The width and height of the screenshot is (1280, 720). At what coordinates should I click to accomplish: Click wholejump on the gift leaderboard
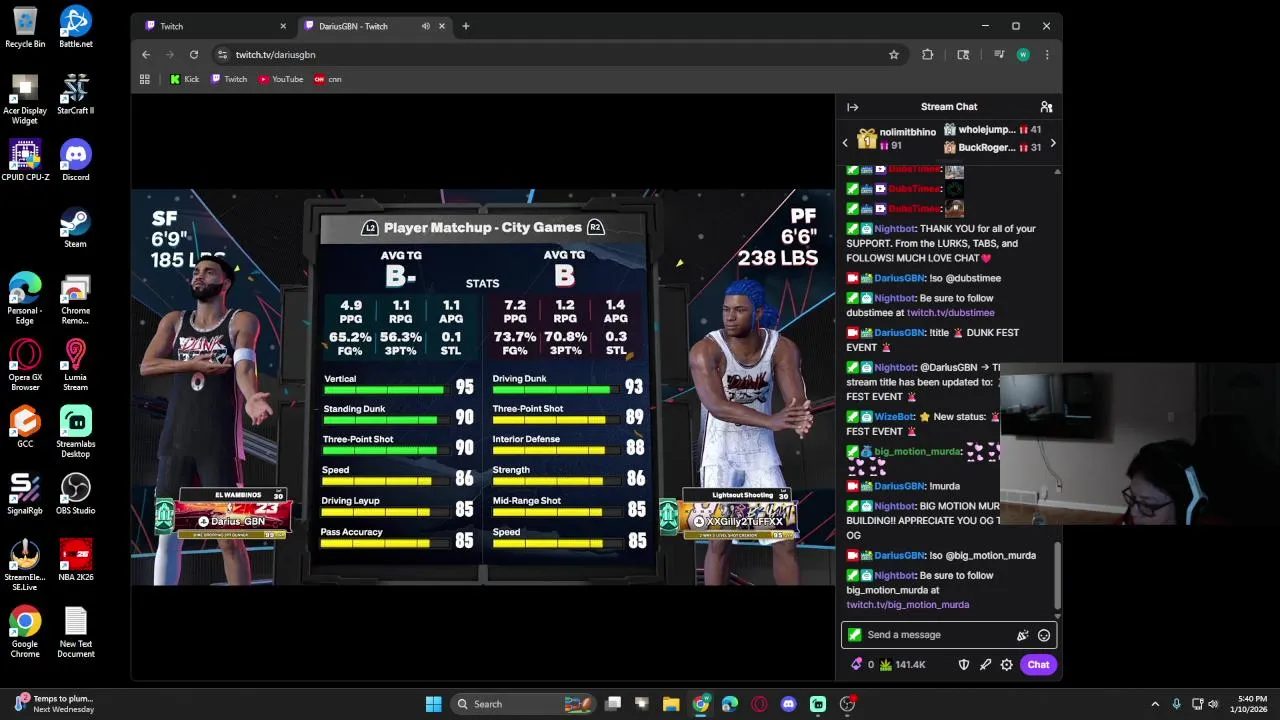tap(986, 130)
